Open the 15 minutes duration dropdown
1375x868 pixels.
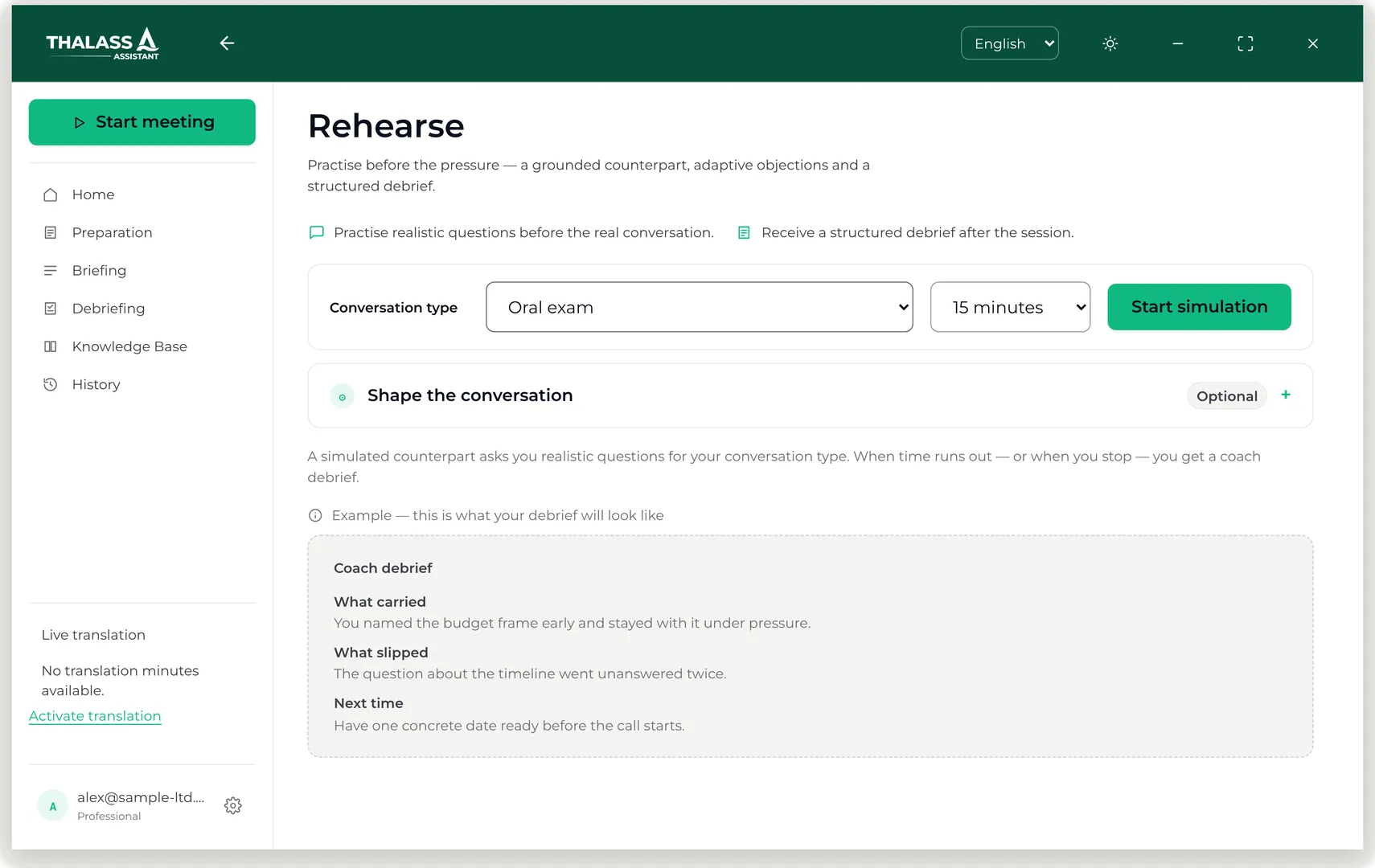[x=1010, y=307]
